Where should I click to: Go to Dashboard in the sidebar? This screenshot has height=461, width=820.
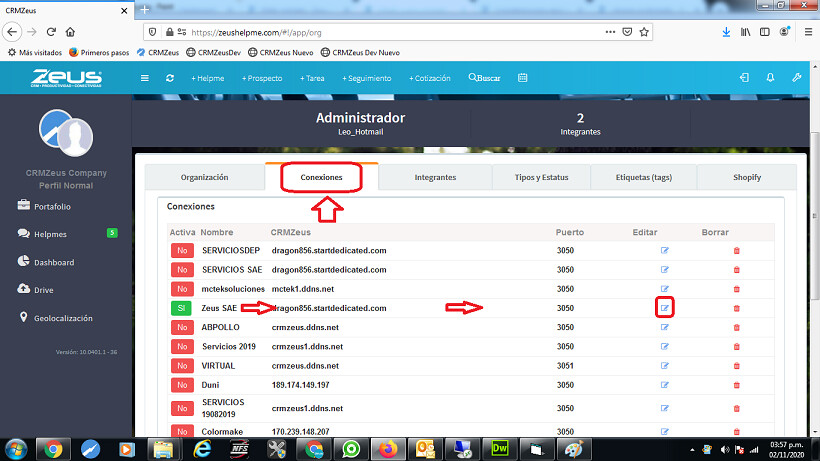[54, 262]
